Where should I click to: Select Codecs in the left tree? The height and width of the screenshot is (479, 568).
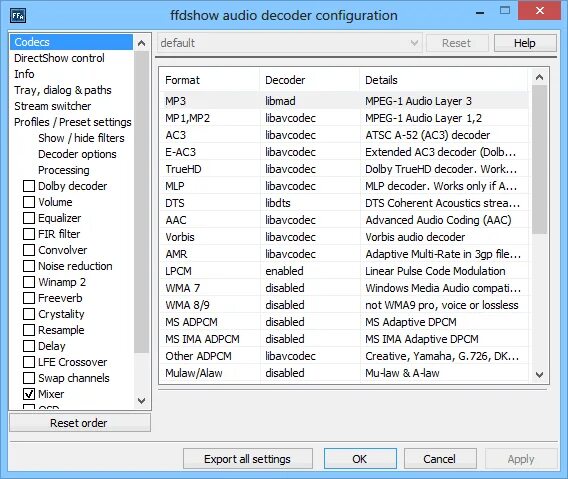[71, 42]
